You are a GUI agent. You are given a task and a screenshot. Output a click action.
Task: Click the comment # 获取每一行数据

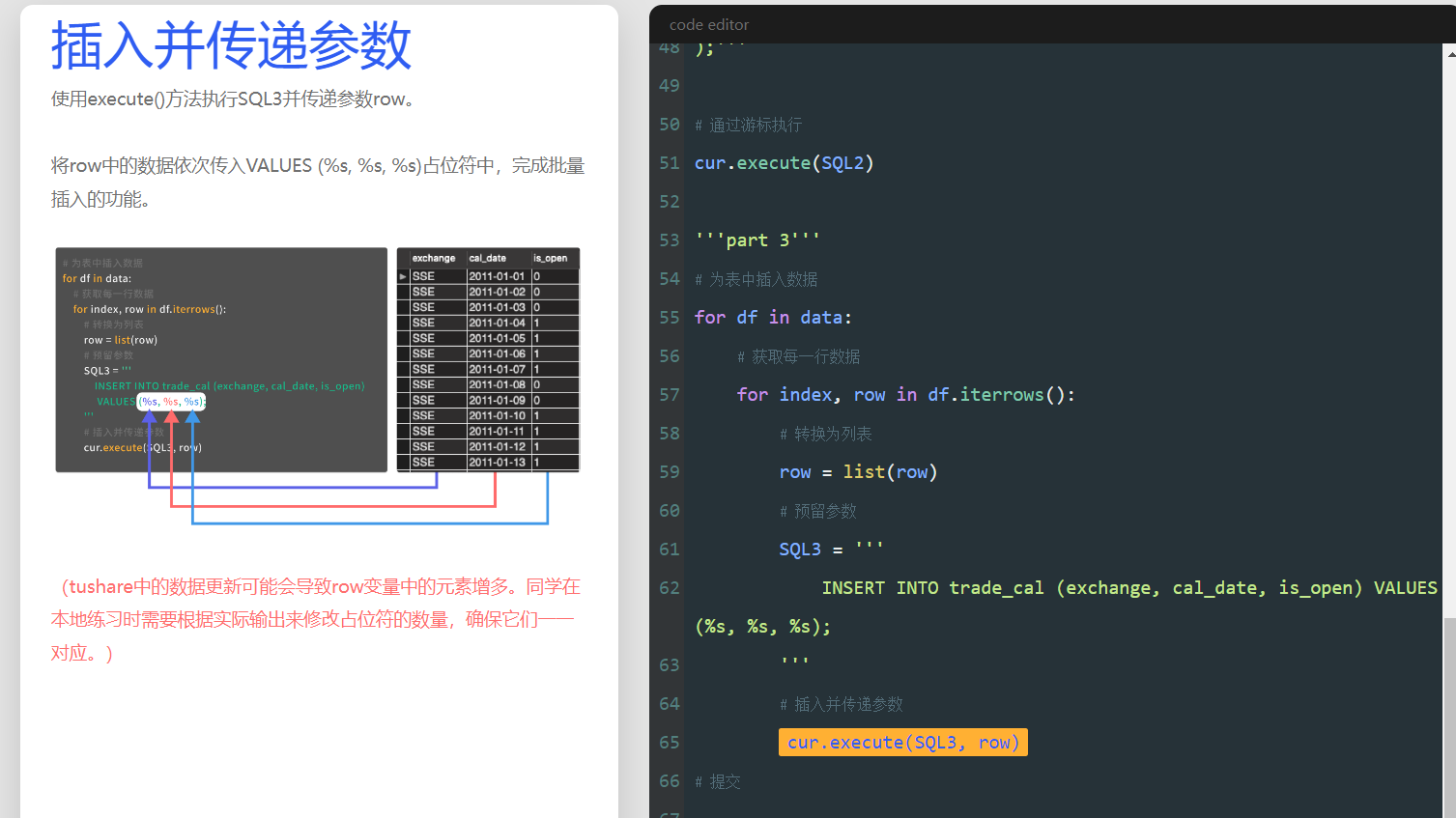[798, 356]
